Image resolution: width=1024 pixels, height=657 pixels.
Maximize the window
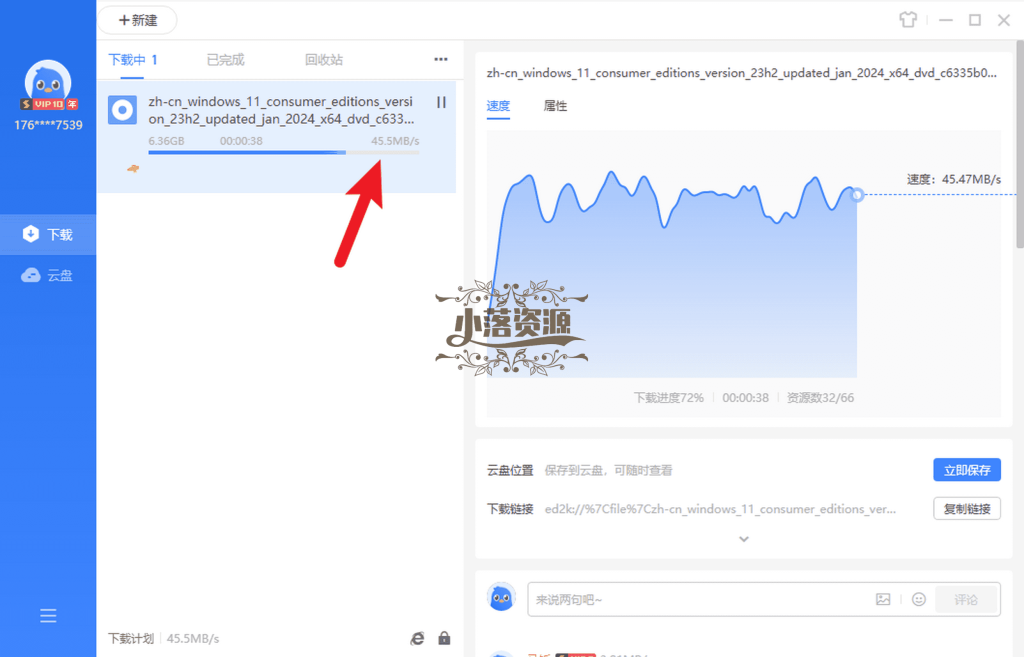pyautogui.click(x=974, y=20)
